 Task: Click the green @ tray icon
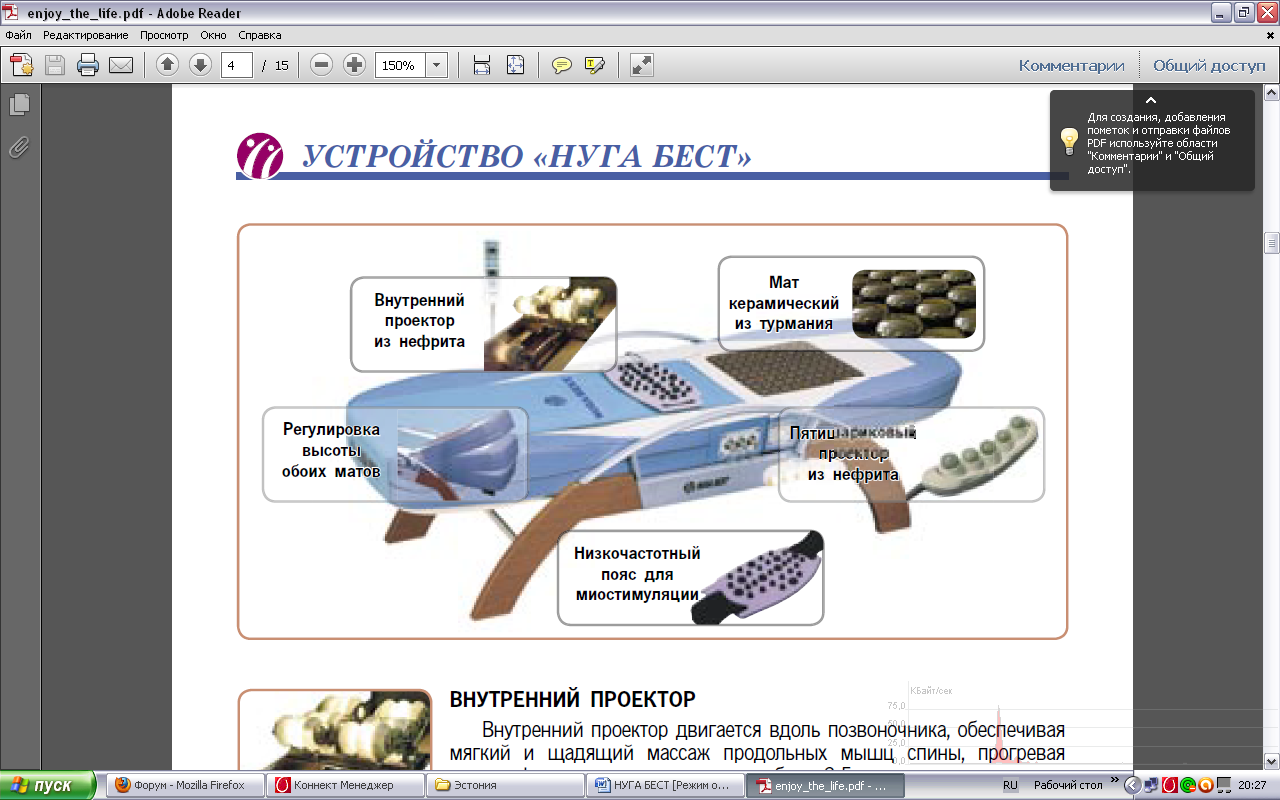point(1186,785)
